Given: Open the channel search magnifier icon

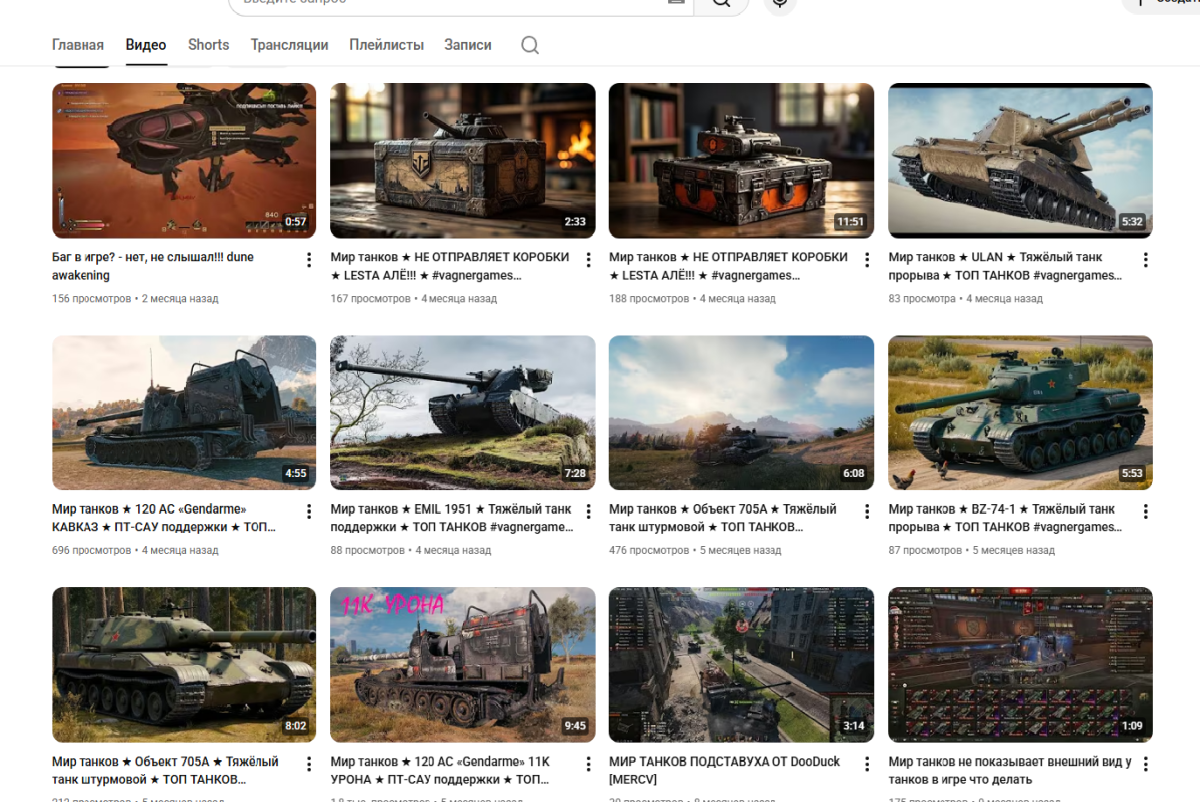Looking at the screenshot, I should coord(530,45).
